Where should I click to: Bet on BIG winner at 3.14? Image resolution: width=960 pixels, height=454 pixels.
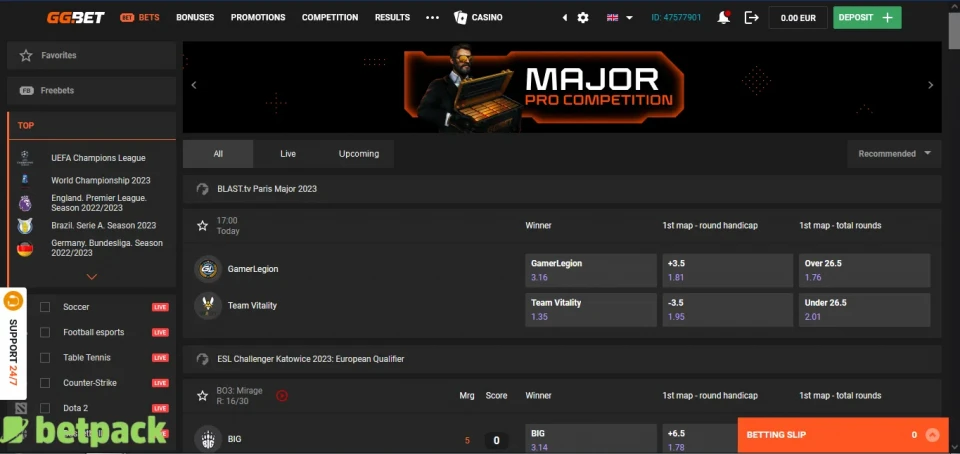[591, 439]
